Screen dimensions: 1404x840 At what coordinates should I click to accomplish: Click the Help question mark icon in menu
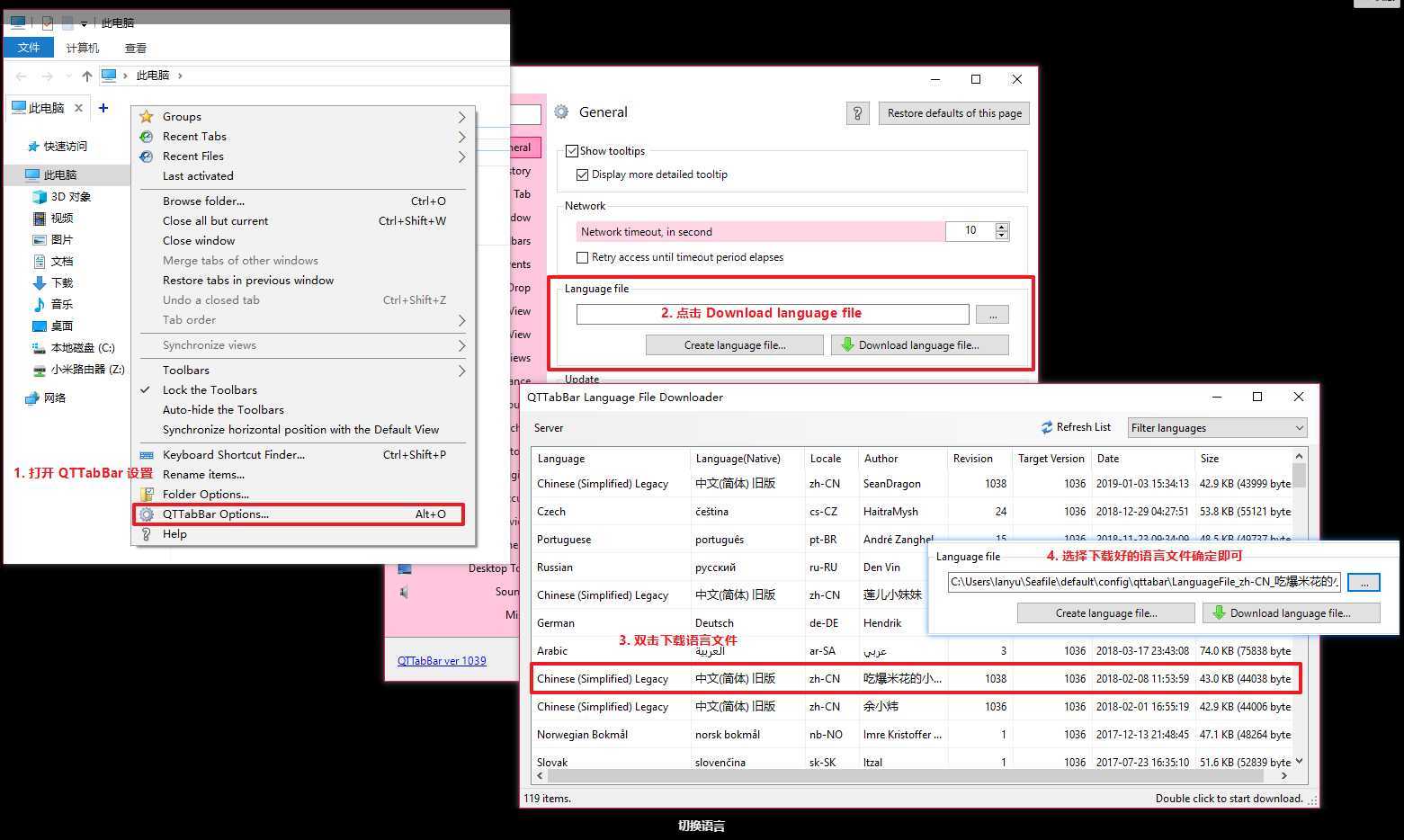(147, 534)
